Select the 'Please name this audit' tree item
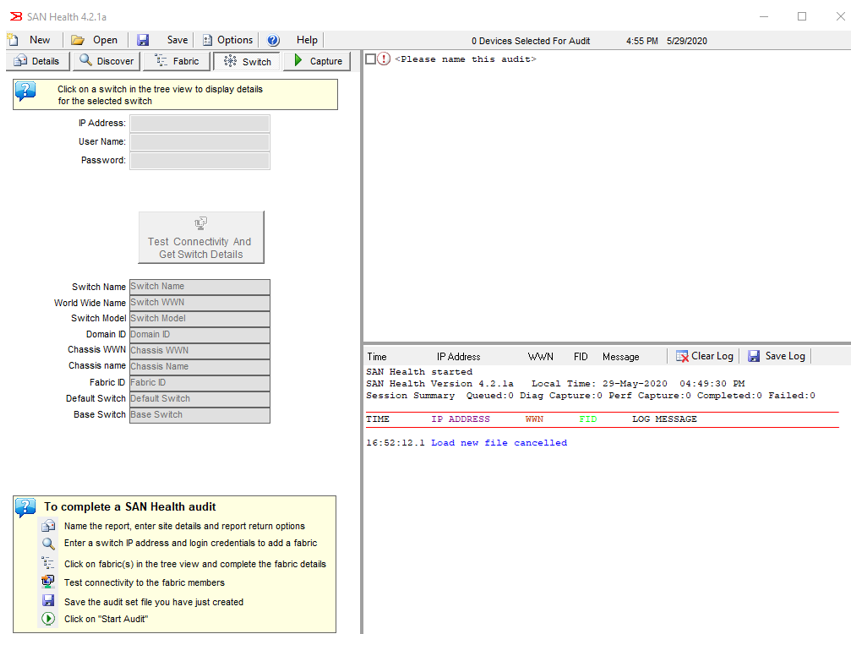The image size is (867, 647). (465, 59)
